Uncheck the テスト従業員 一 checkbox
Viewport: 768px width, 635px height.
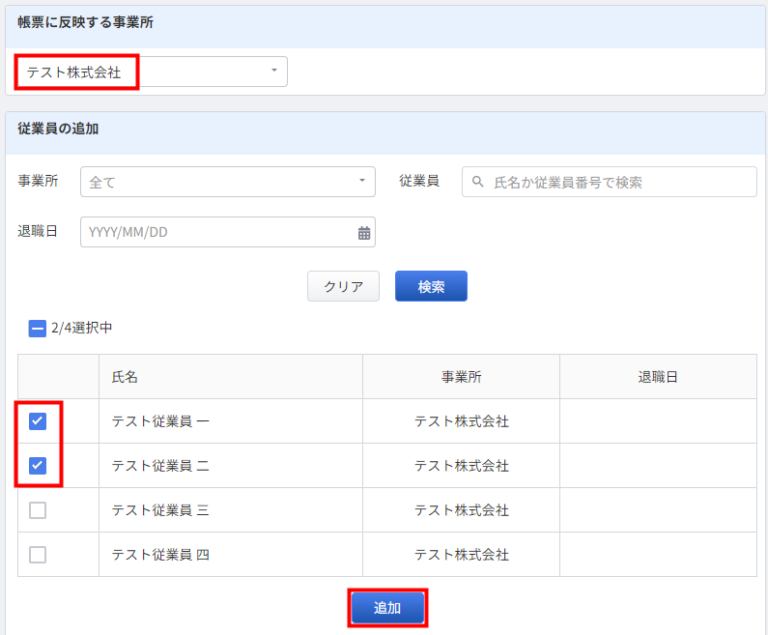37,421
